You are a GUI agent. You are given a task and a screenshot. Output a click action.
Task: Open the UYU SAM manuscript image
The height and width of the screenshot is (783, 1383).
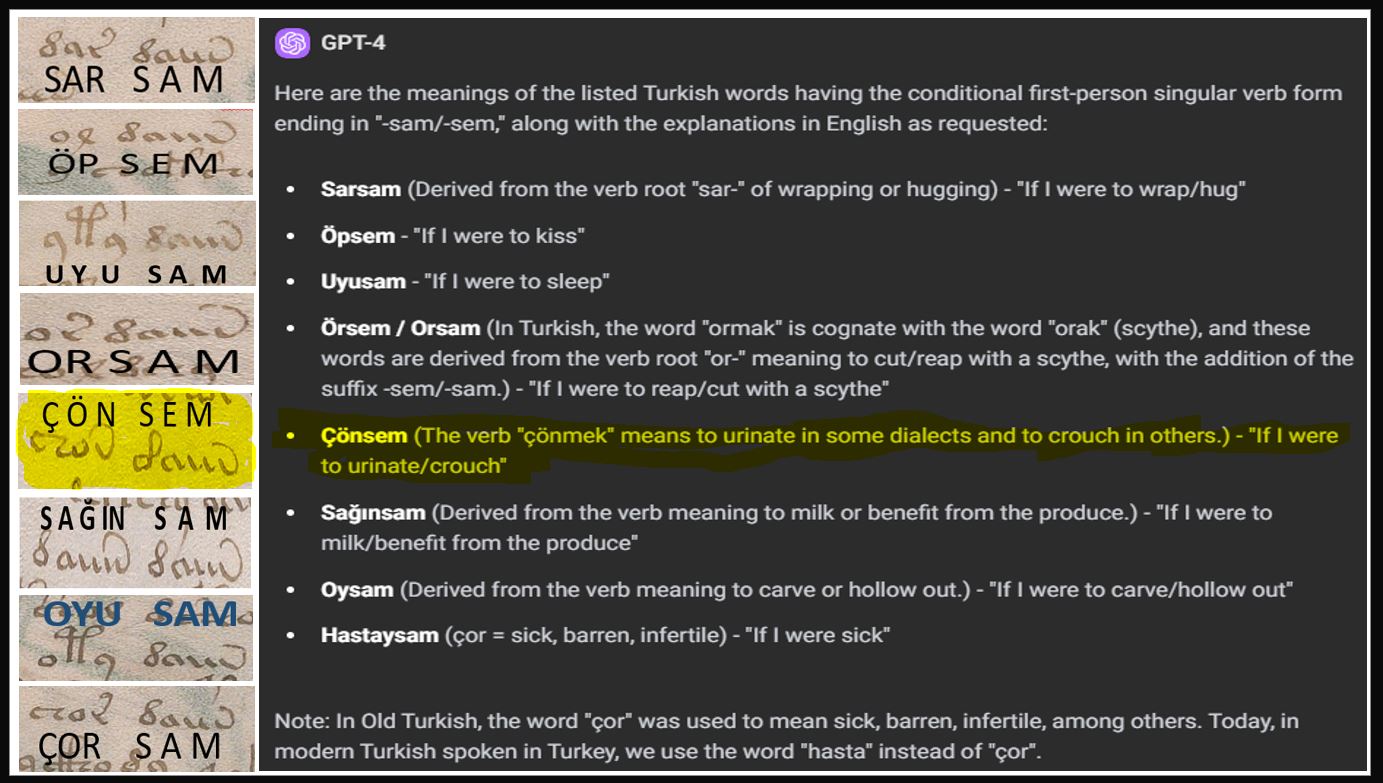pyautogui.click(x=137, y=243)
